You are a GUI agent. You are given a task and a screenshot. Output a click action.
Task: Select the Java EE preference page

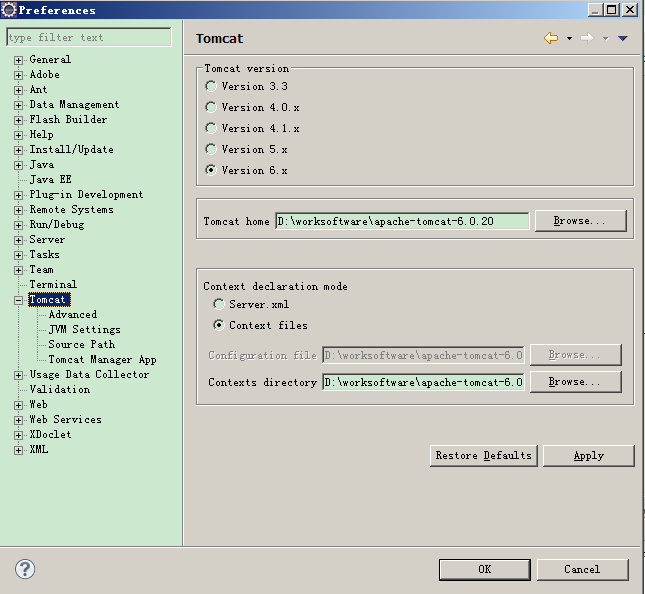(51, 179)
